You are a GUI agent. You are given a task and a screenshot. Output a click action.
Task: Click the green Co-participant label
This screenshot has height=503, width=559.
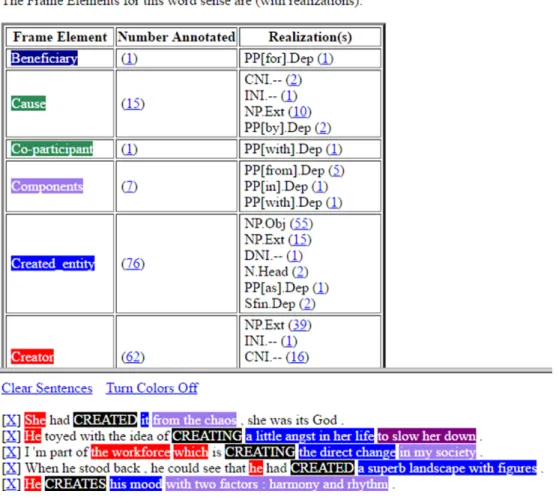tap(52, 149)
